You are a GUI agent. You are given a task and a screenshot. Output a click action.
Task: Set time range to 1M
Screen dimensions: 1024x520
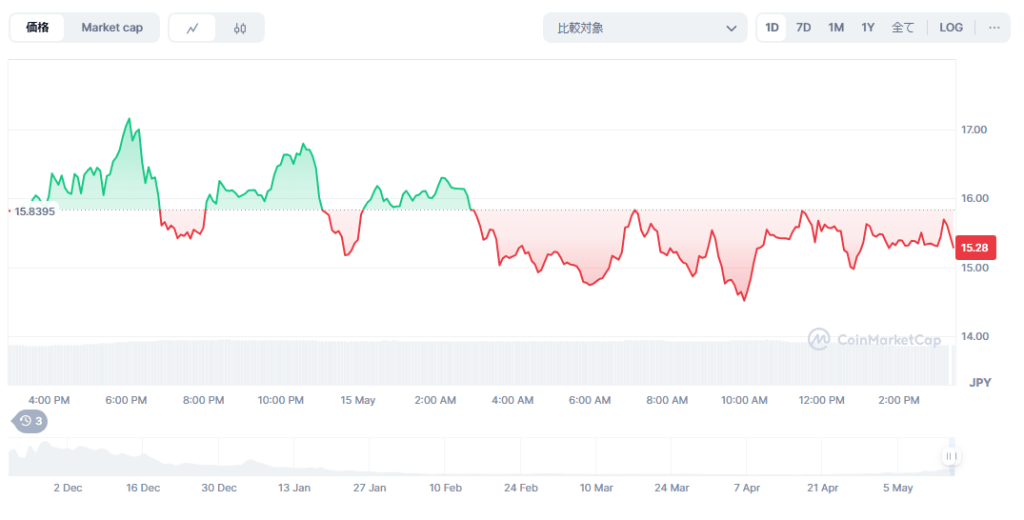click(x=836, y=28)
